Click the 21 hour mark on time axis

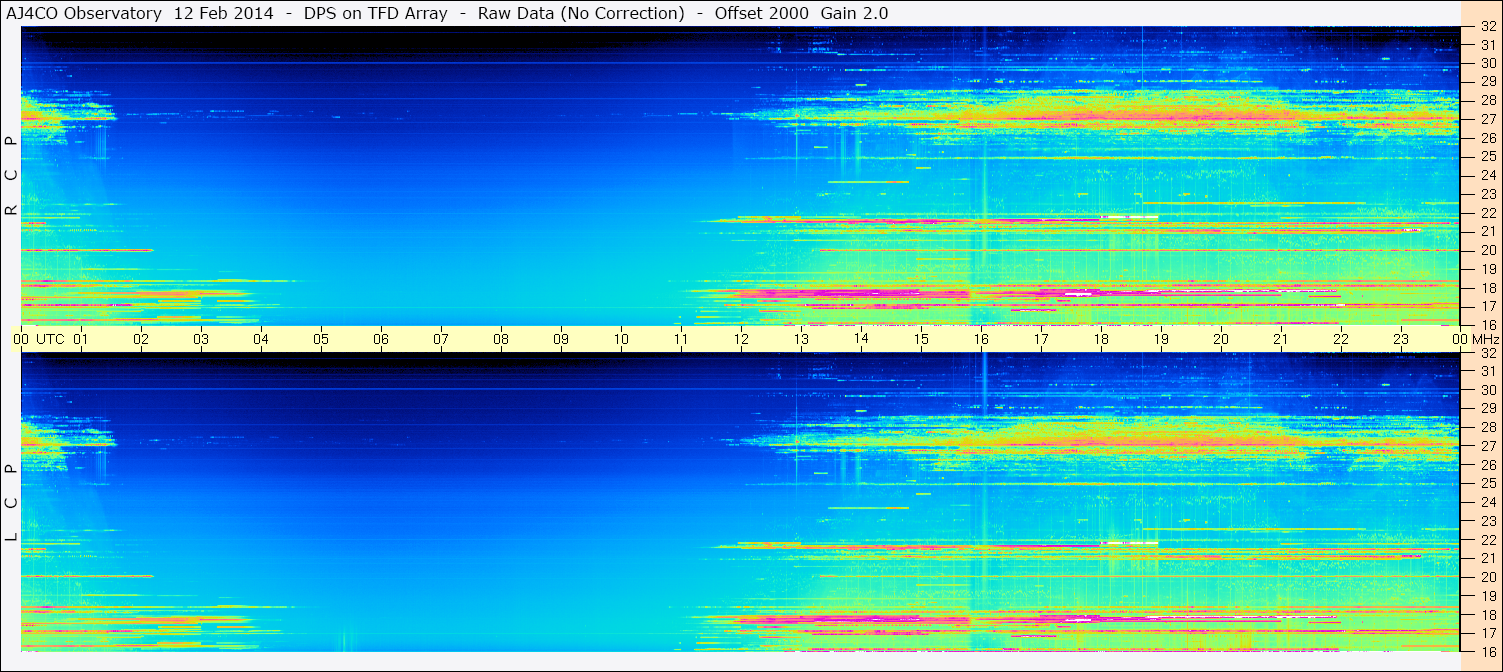pyautogui.click(x=1281, y=339)
